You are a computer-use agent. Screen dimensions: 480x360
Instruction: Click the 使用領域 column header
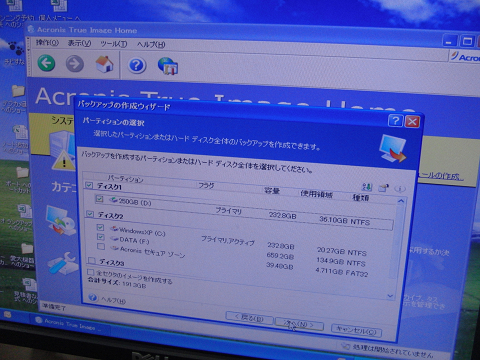[316, 194]
